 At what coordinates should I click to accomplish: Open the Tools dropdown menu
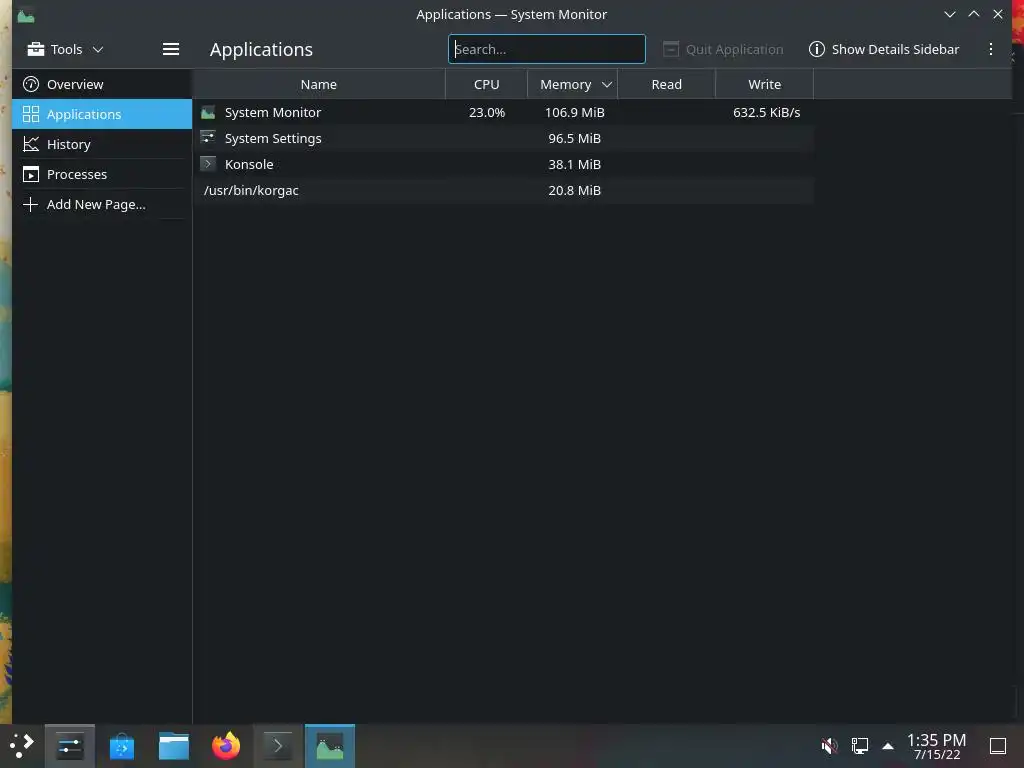pos(65,49)
